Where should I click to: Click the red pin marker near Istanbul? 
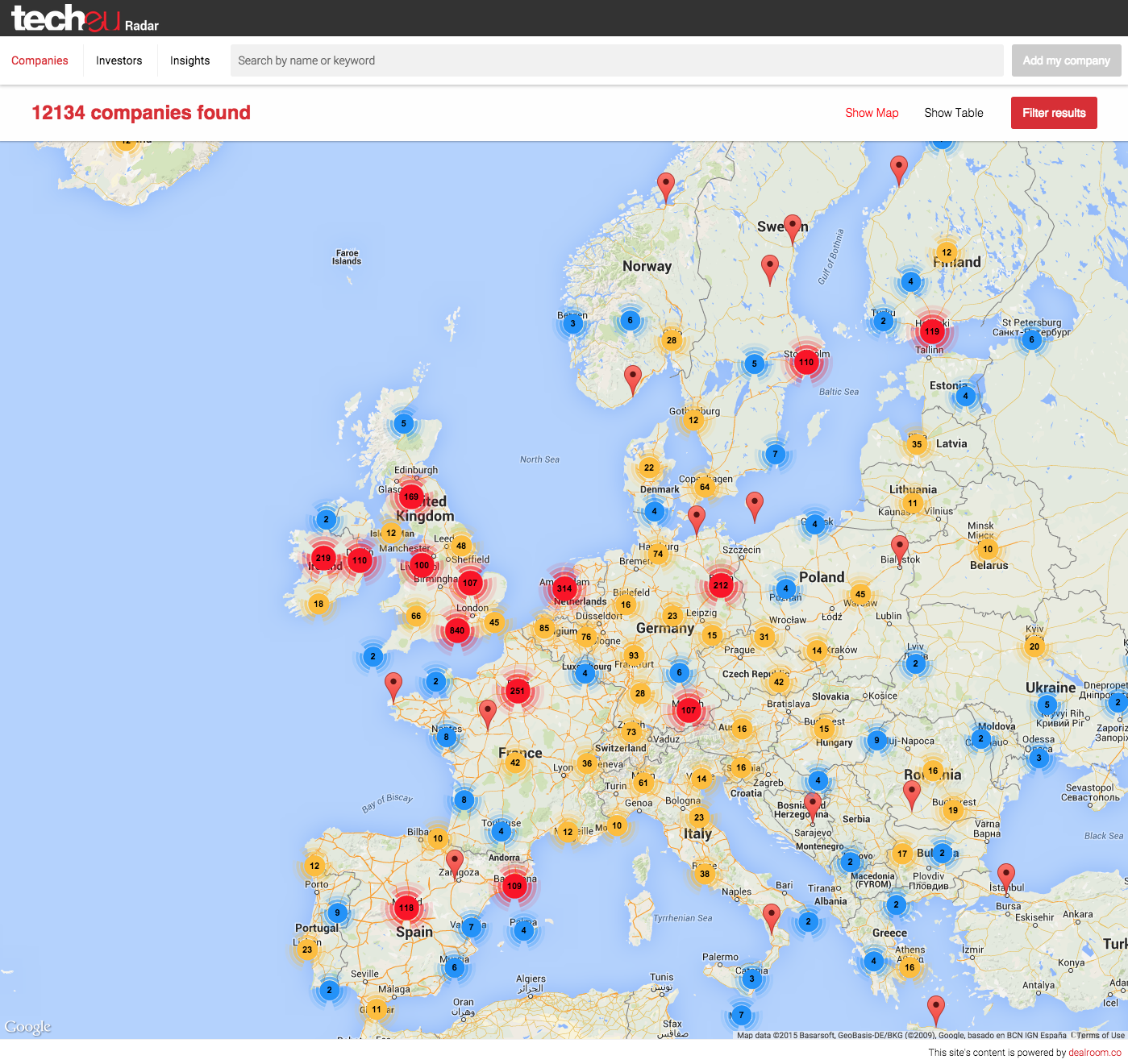1005,876
